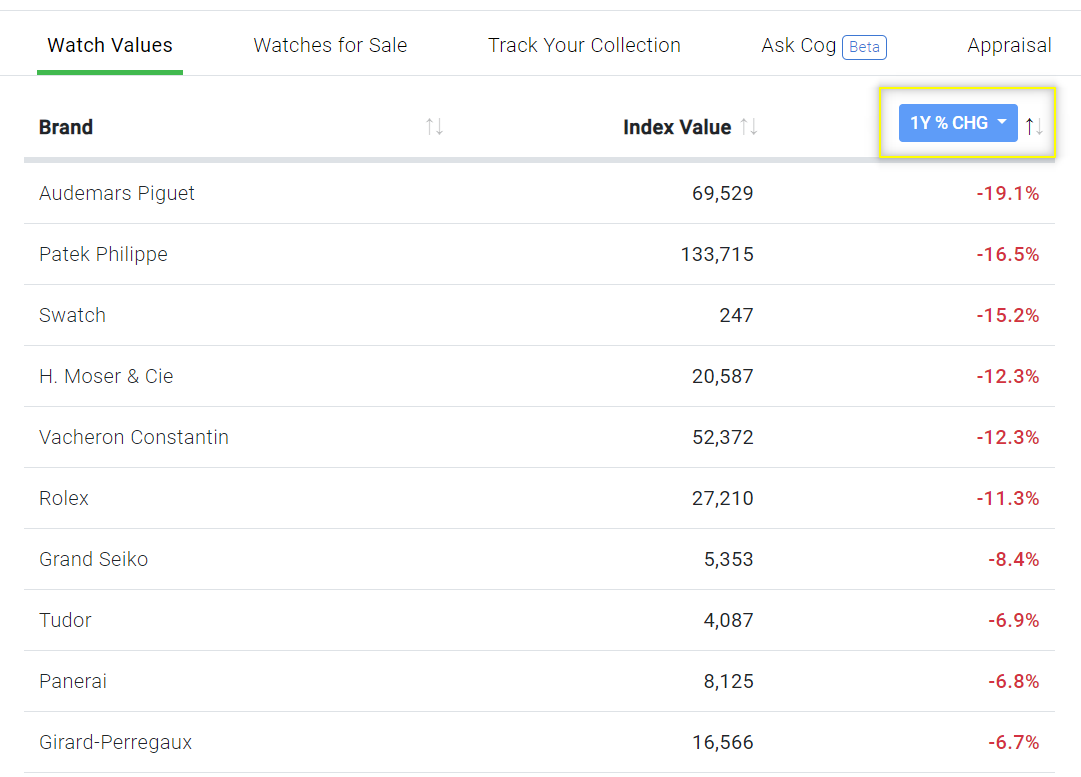The width and height of the screenshot is (1081, 777).
Task: Click the Beta badge next to Ask Cog
Action: pyautogui.click(x=865, y=47)
